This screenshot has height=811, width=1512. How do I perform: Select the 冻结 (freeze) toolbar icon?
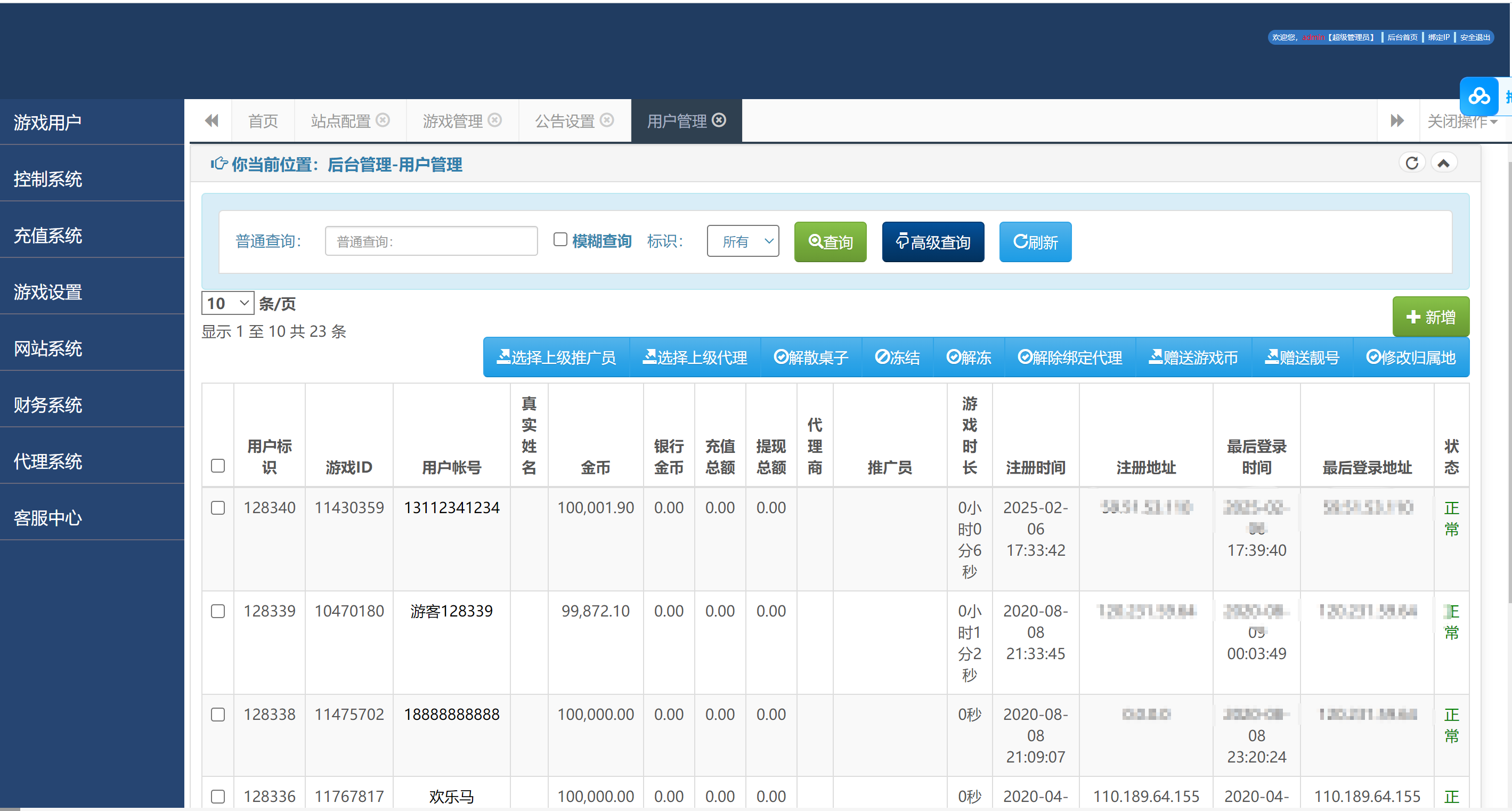pyautogui.click(x=898, y=357)
